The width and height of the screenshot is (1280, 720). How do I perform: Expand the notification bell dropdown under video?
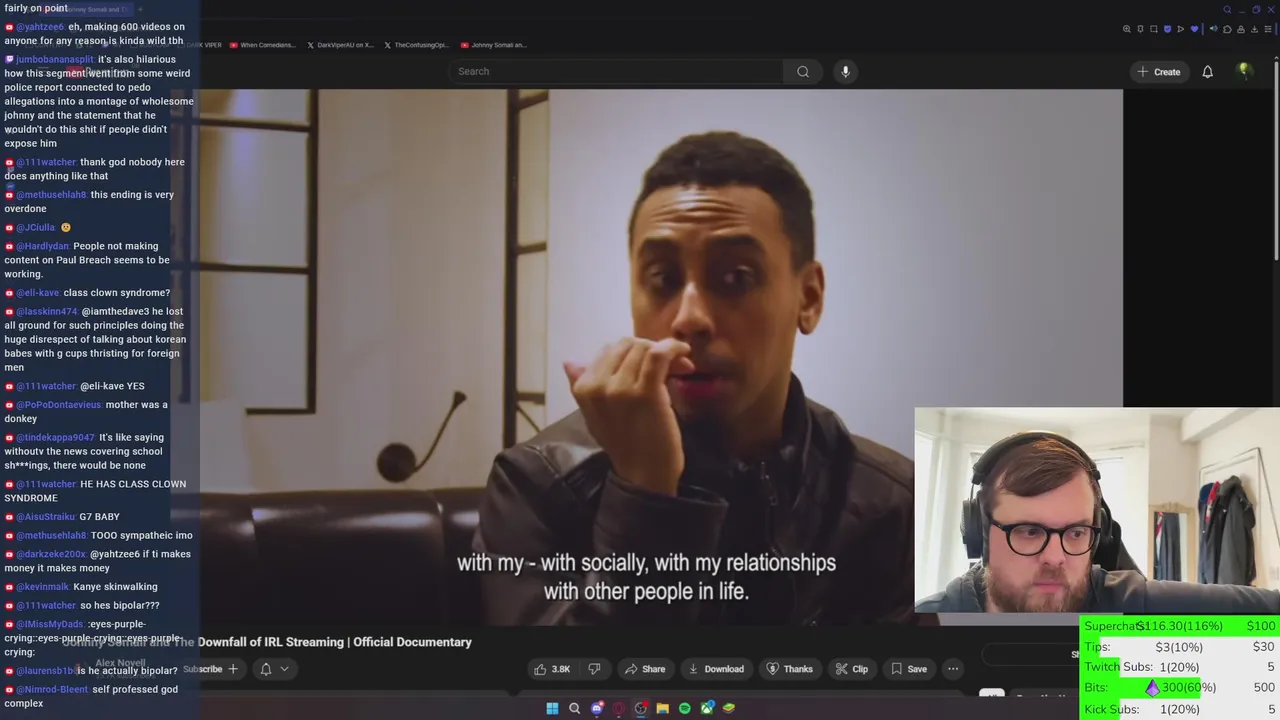pyautogui.click(x=274, y=669)
